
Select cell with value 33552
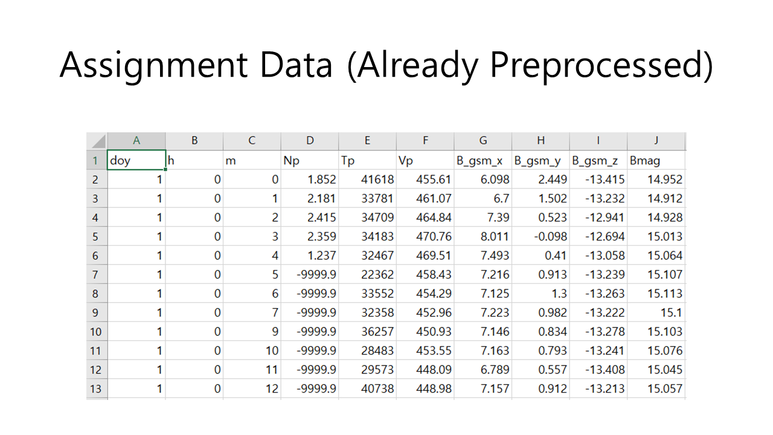pos(367,294)
